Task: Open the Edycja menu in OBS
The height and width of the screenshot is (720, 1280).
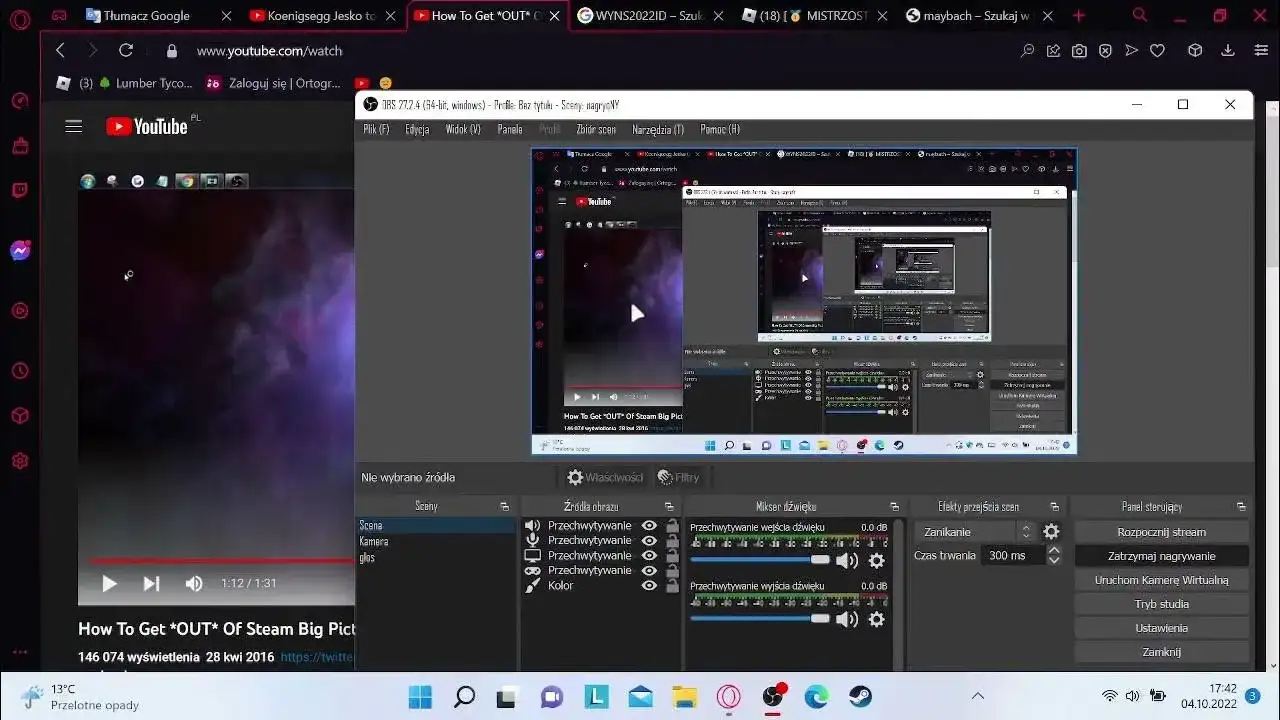Action: pyautogui.click(x=416, y=129)
